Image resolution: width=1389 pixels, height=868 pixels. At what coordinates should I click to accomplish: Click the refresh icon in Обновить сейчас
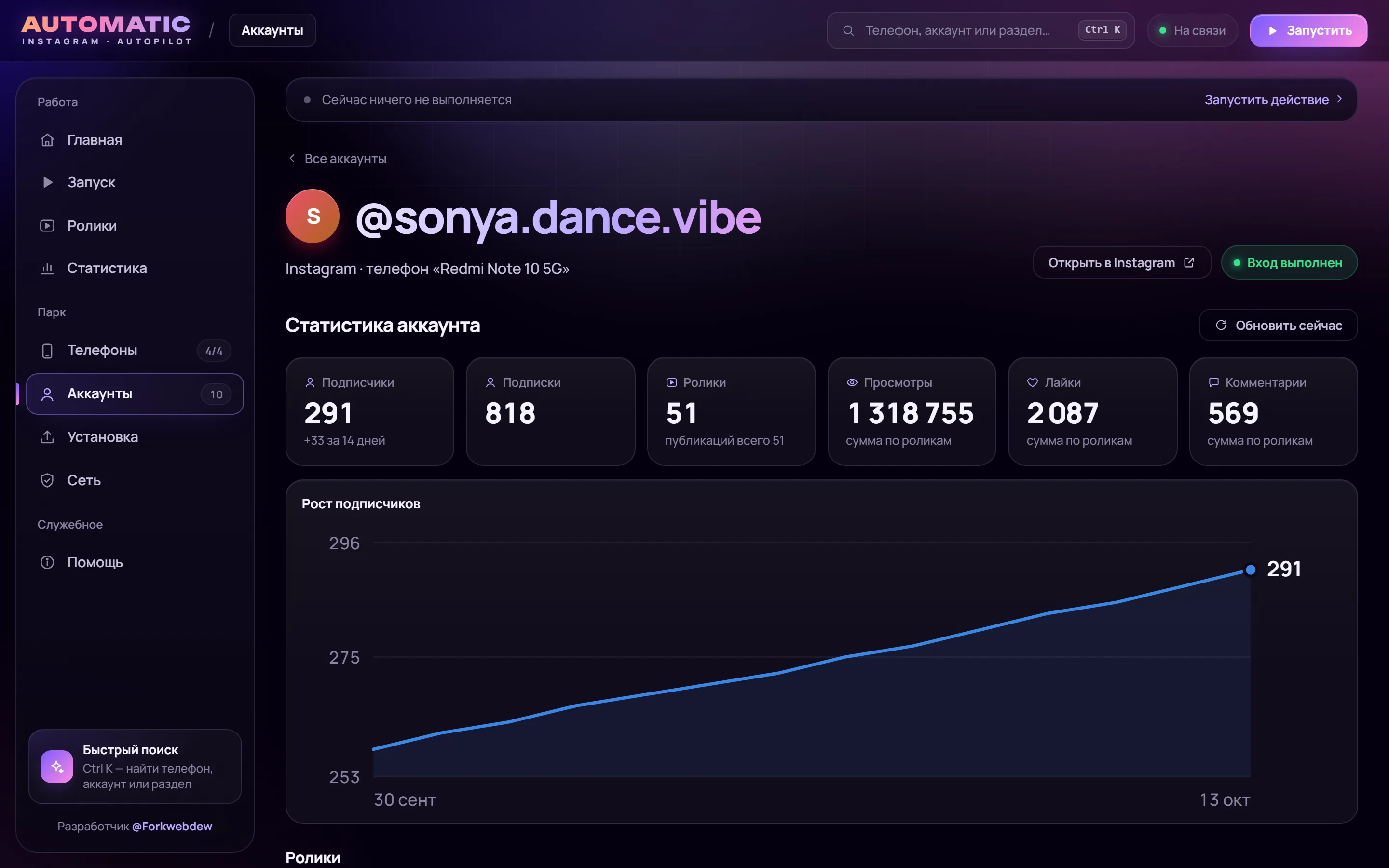click(1221, 325)
